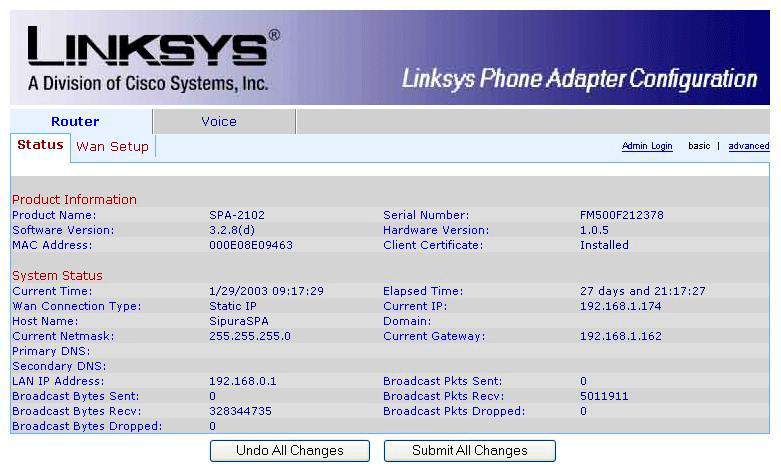The height and width of the screenshot is (466, 781).
Task: Click the System Status heading
Action: click(x=57, y=276)
